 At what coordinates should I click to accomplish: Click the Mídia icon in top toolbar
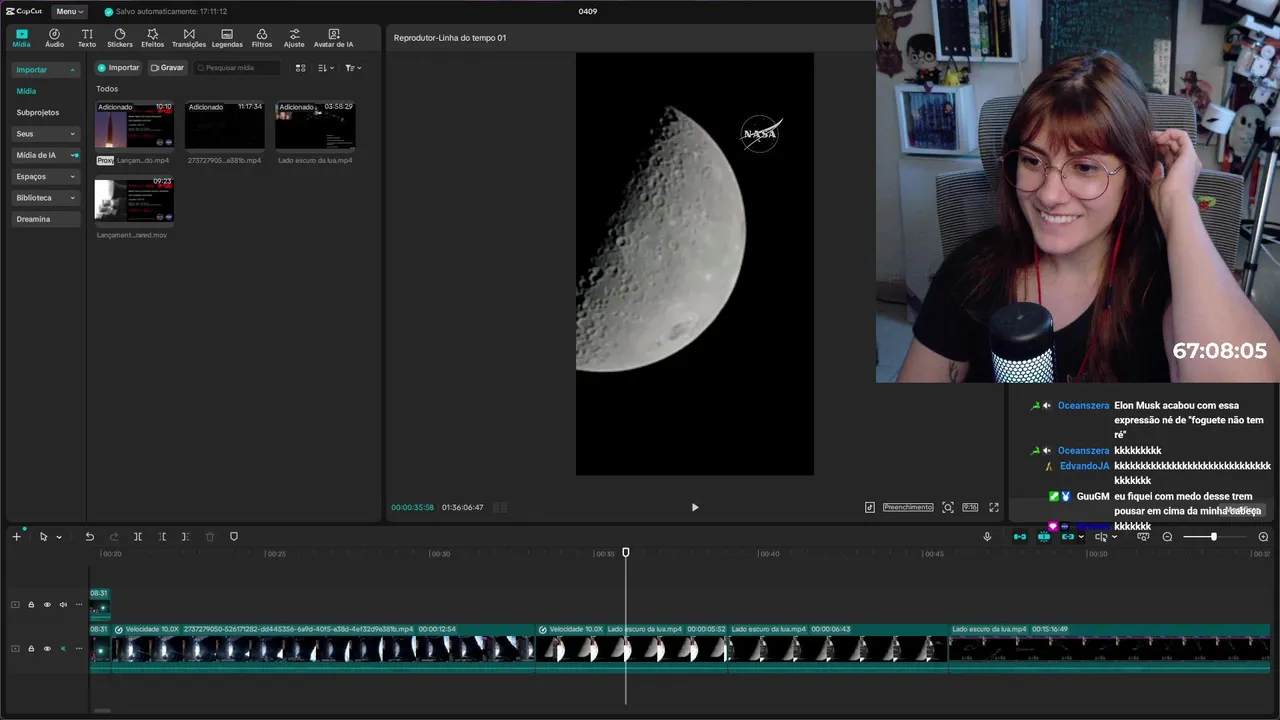[21, 38]
